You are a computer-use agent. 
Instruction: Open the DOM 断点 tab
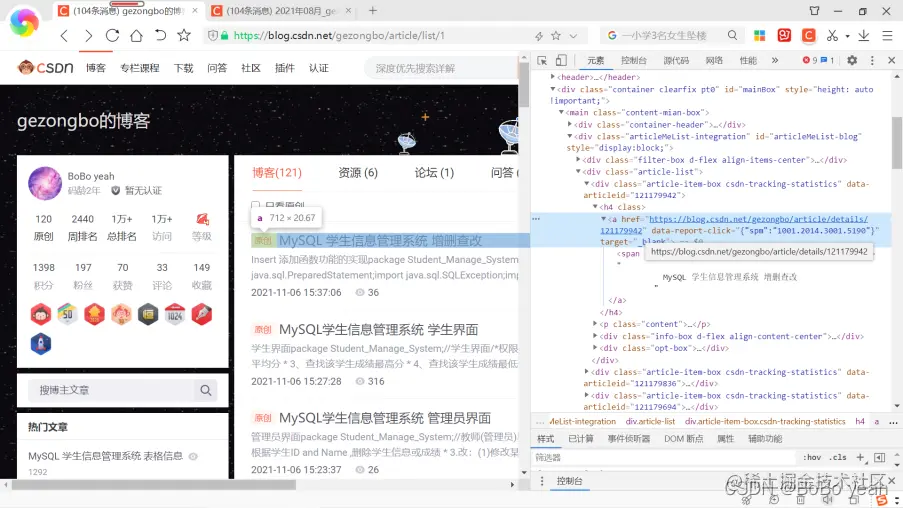[684, 439]
